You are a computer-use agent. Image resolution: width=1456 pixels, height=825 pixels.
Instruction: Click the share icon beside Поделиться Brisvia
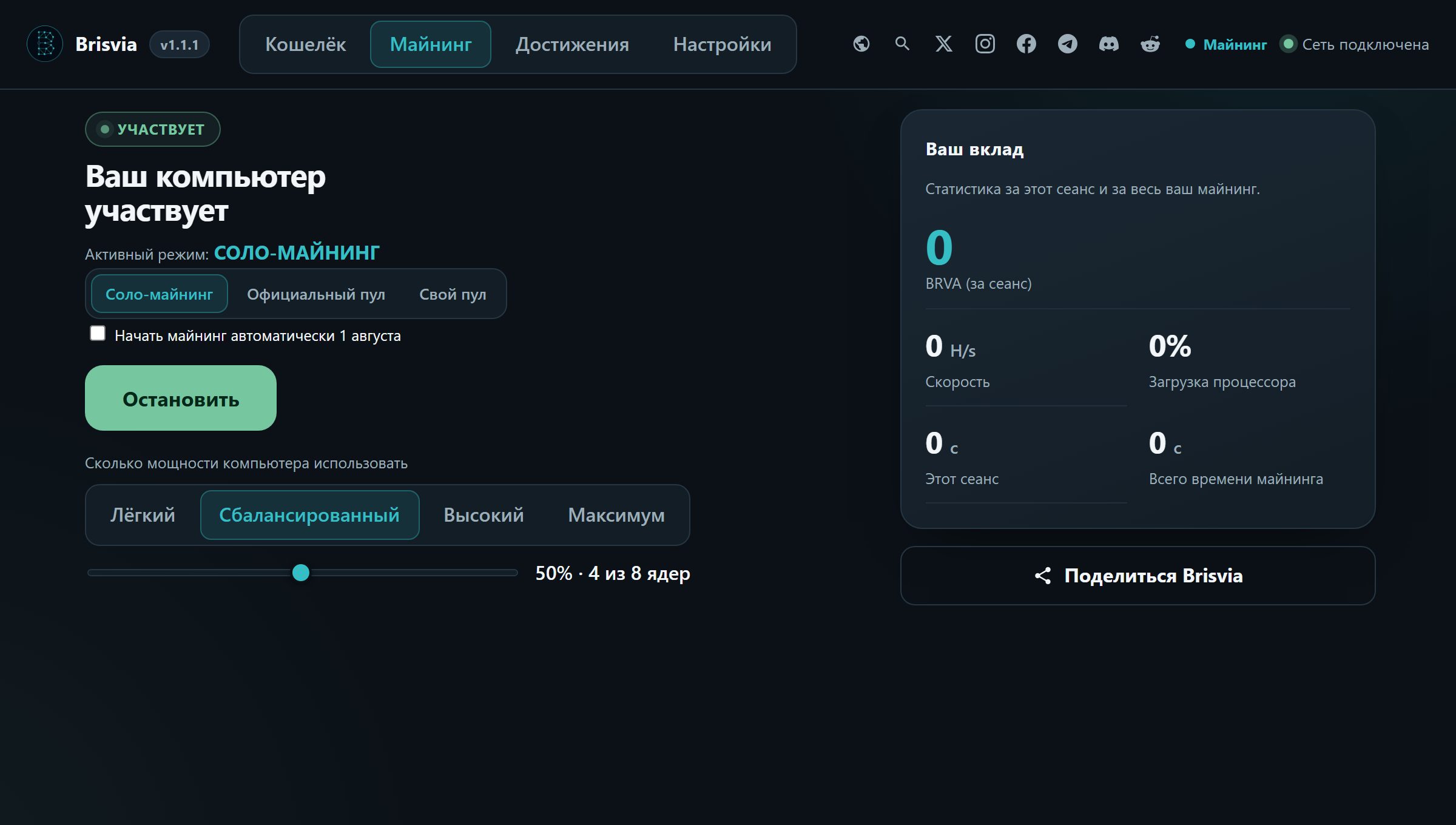coord(1042,576)
